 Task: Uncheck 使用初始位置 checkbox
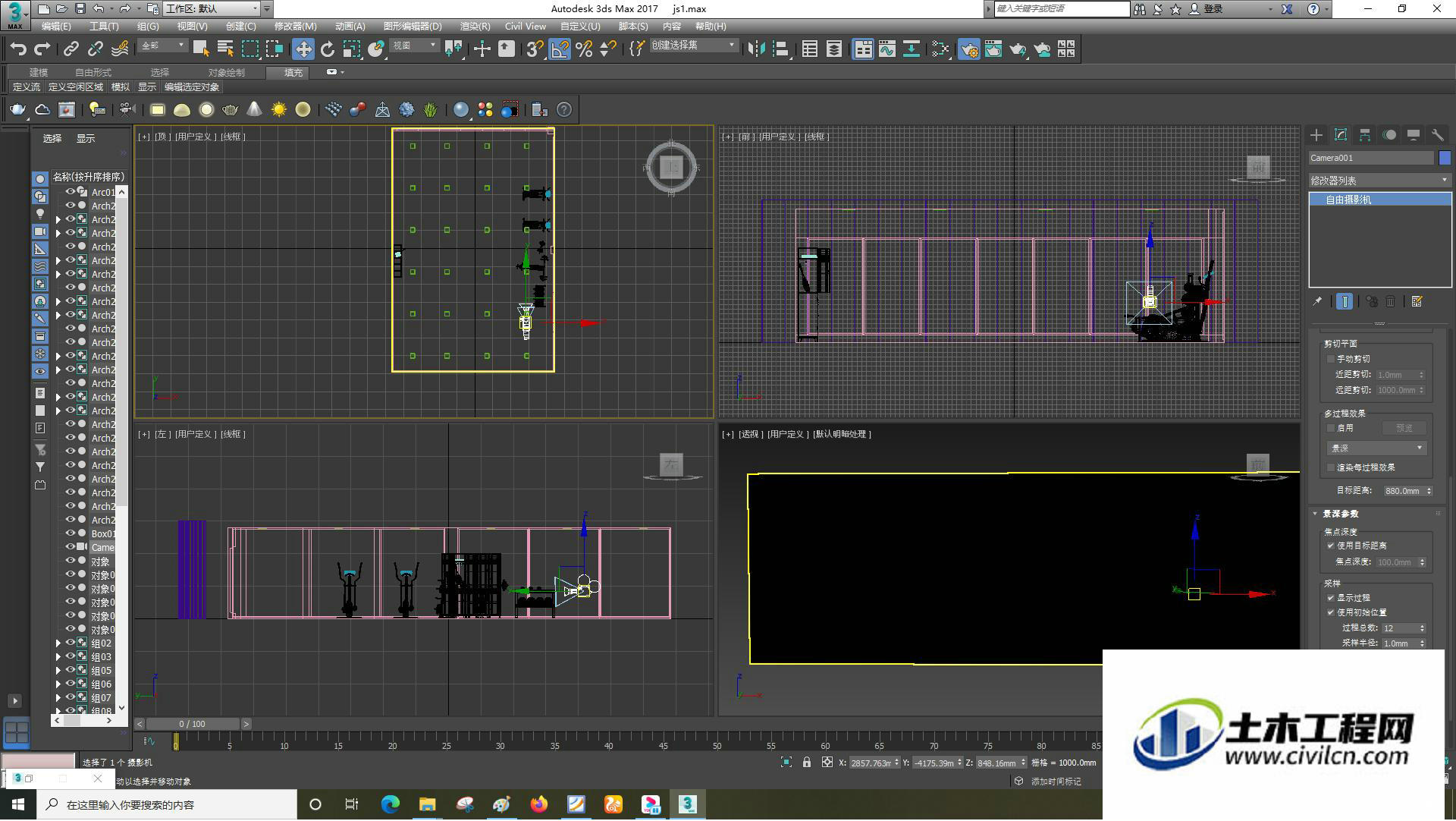click(1331, 612)
